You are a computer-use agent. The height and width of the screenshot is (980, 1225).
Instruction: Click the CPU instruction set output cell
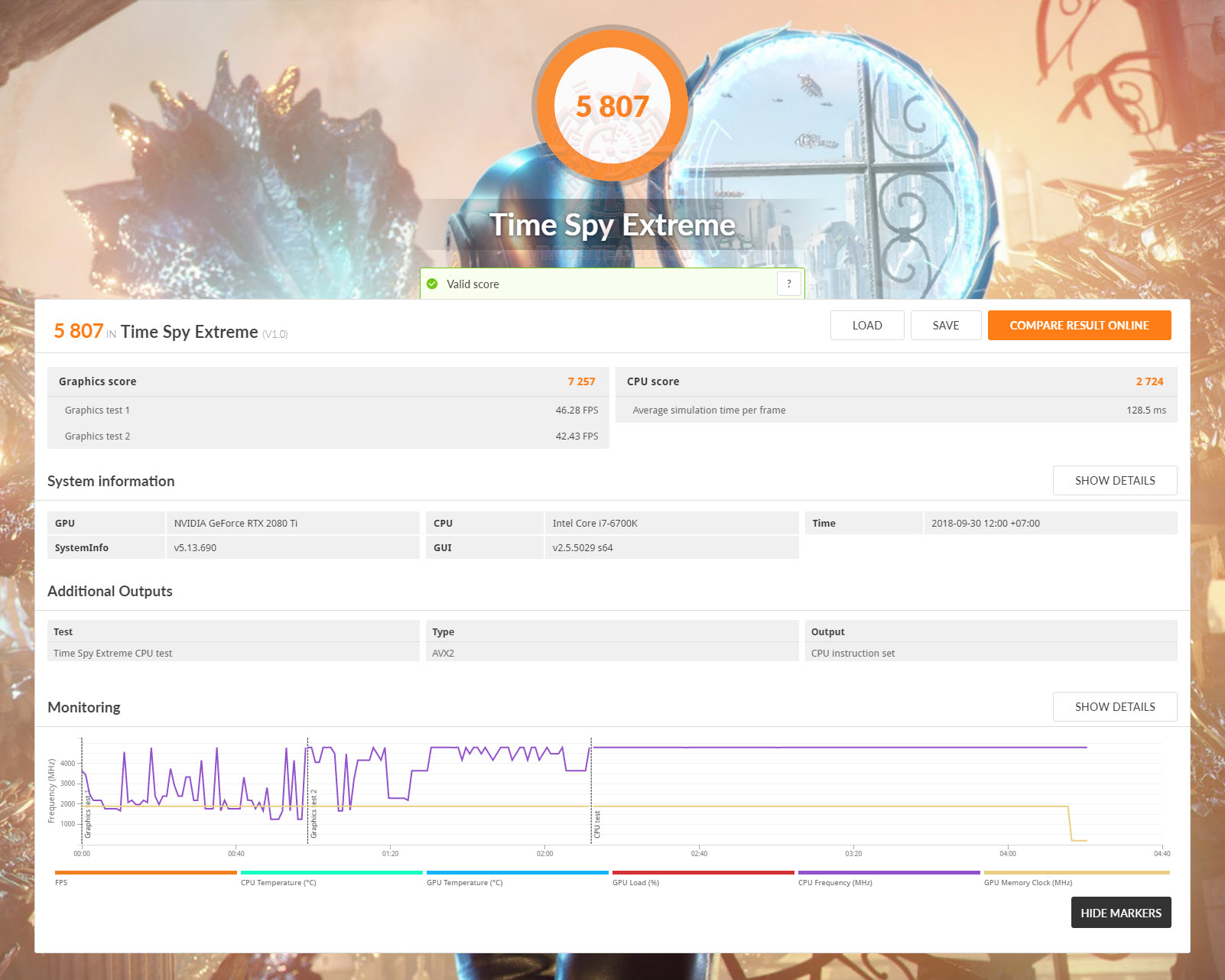[991, 654]
